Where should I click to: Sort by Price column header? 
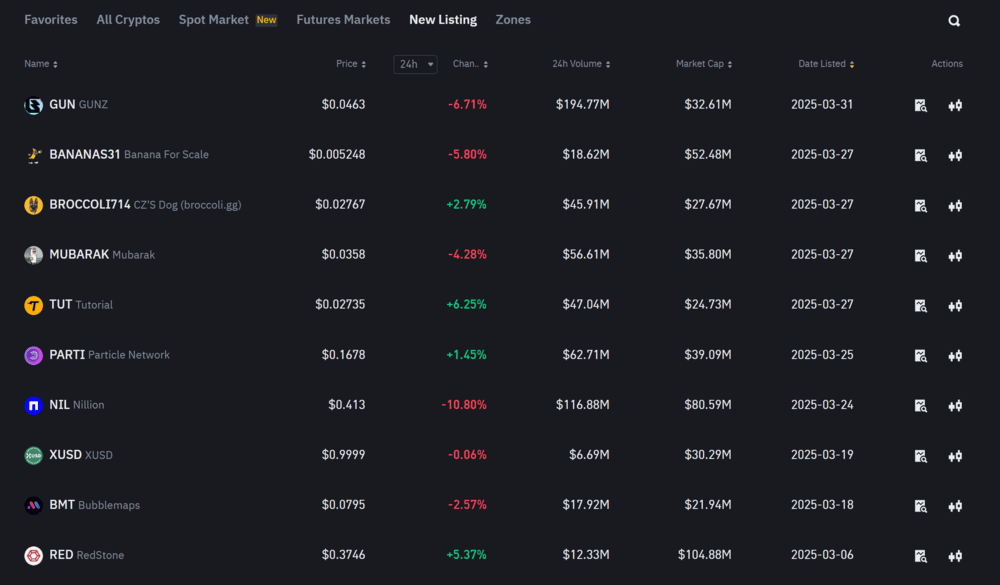[x=351, y=64]
